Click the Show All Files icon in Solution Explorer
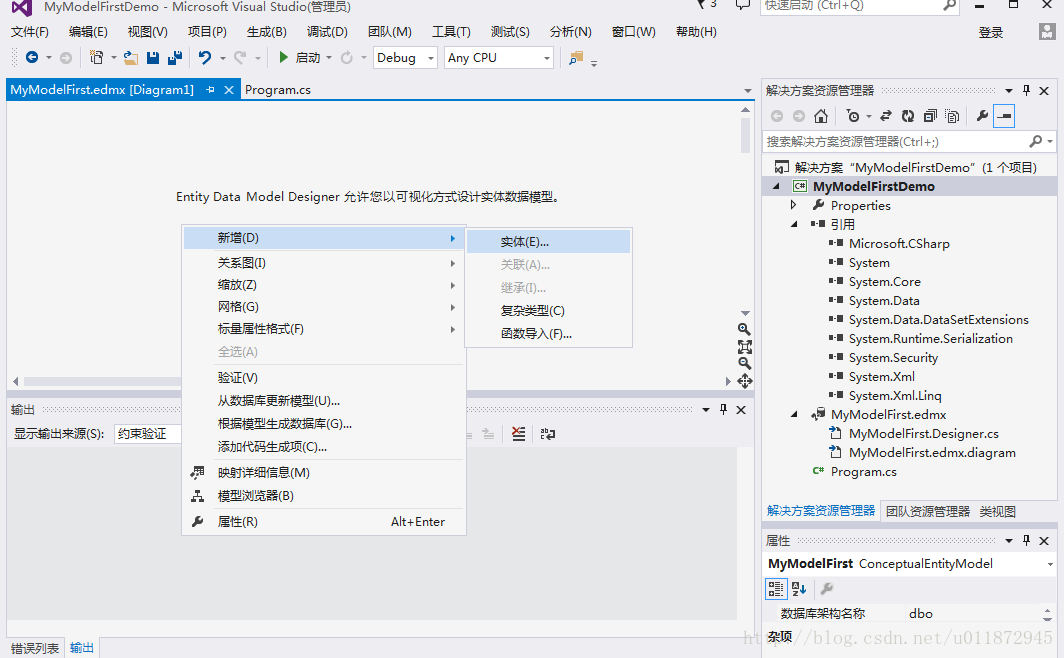1064x658 pixels. tap(953, 116)
